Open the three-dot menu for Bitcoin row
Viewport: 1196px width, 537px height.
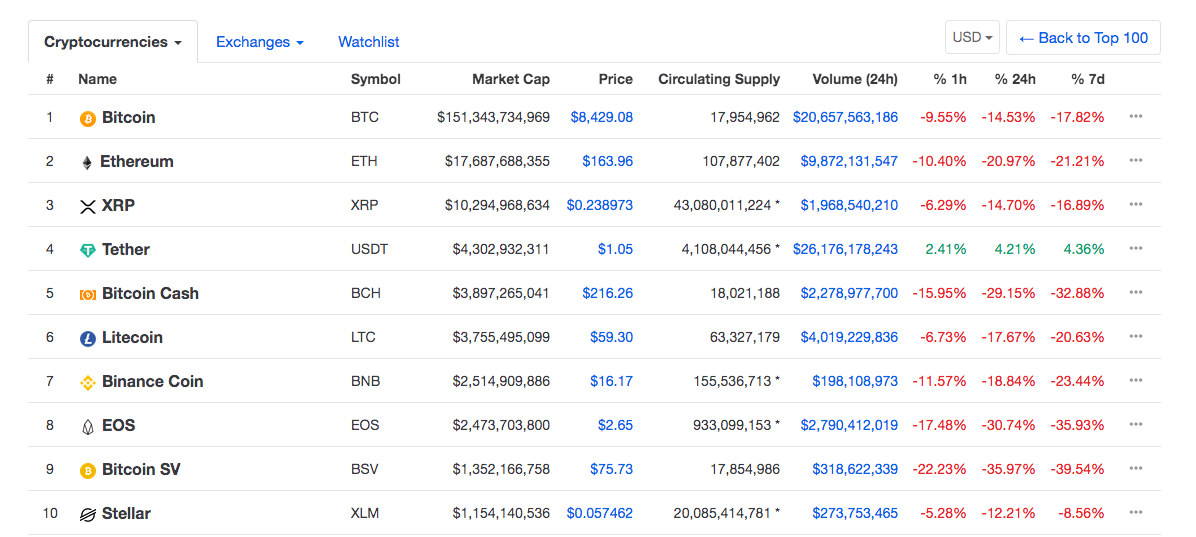click(x=1136, y=117)
